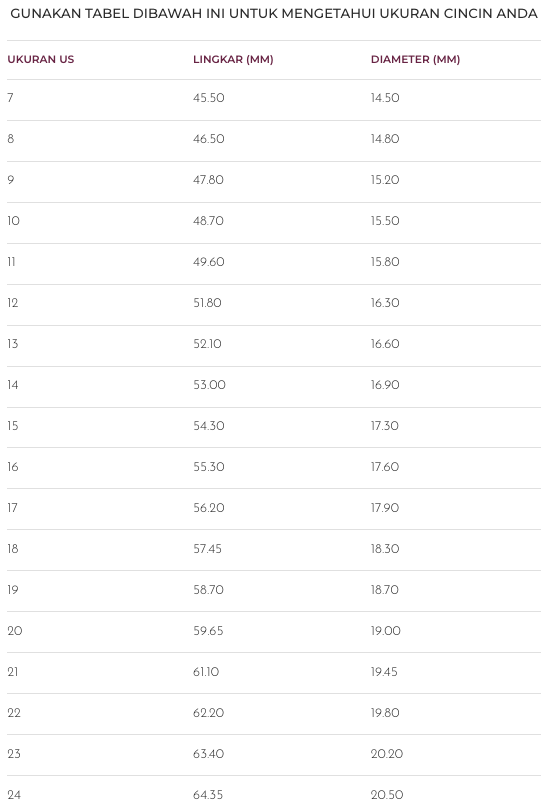
Task: Click the 56.20 circumference value
Action: coord(209,508)
